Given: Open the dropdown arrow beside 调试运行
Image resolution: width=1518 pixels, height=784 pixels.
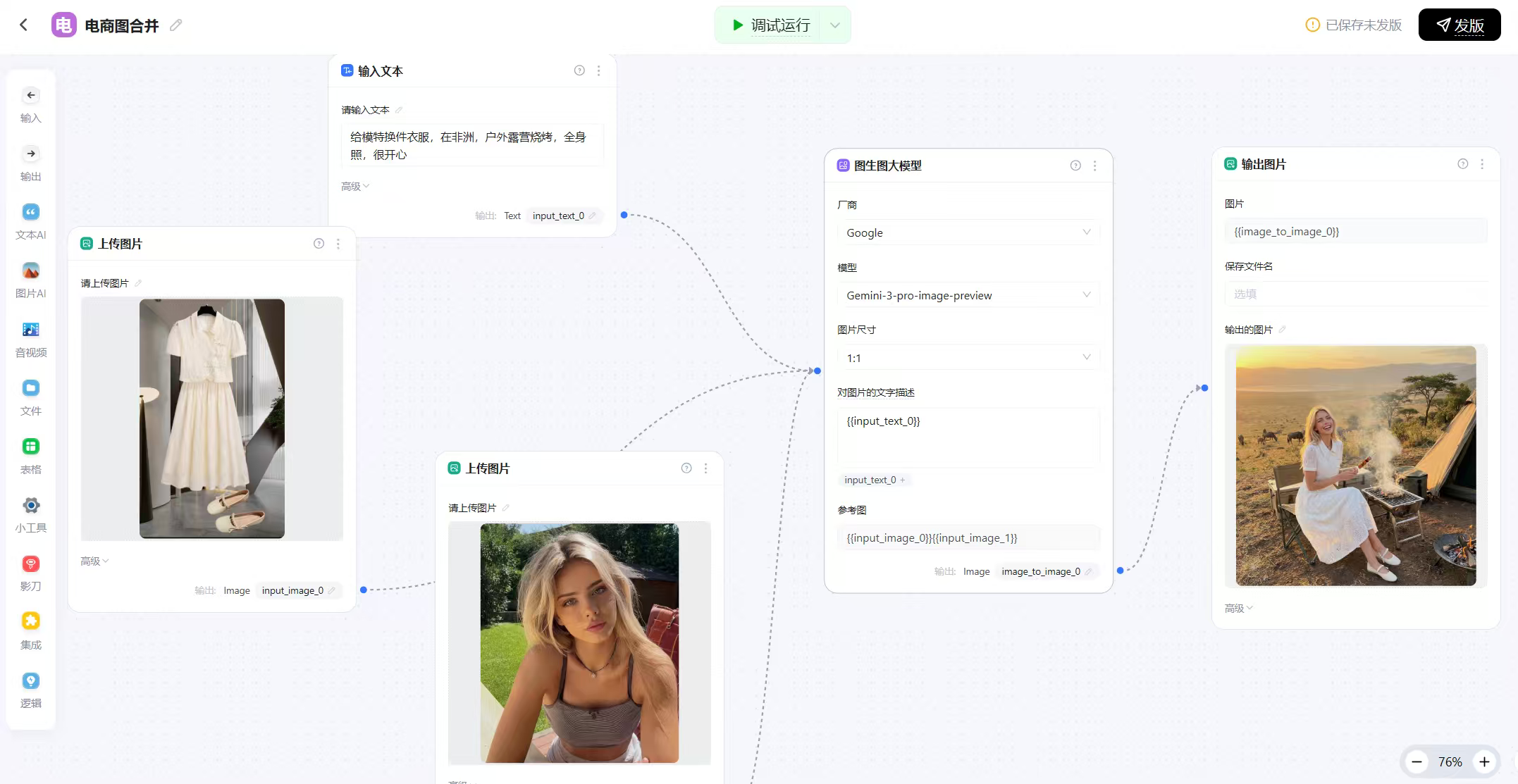Looking at the screenshot, I should 835,25.
